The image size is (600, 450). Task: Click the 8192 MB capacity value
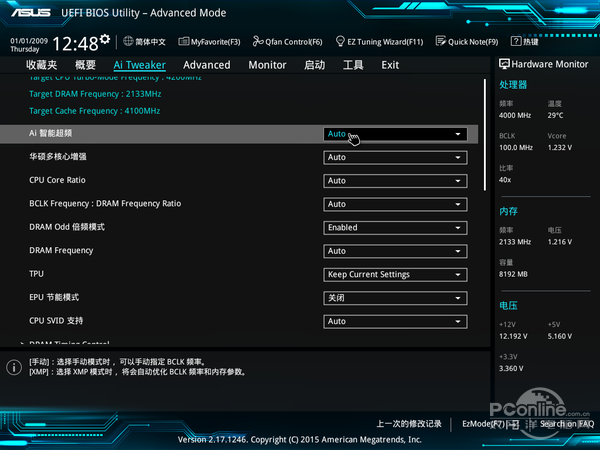pyautogui.click(x=513, y=274)
